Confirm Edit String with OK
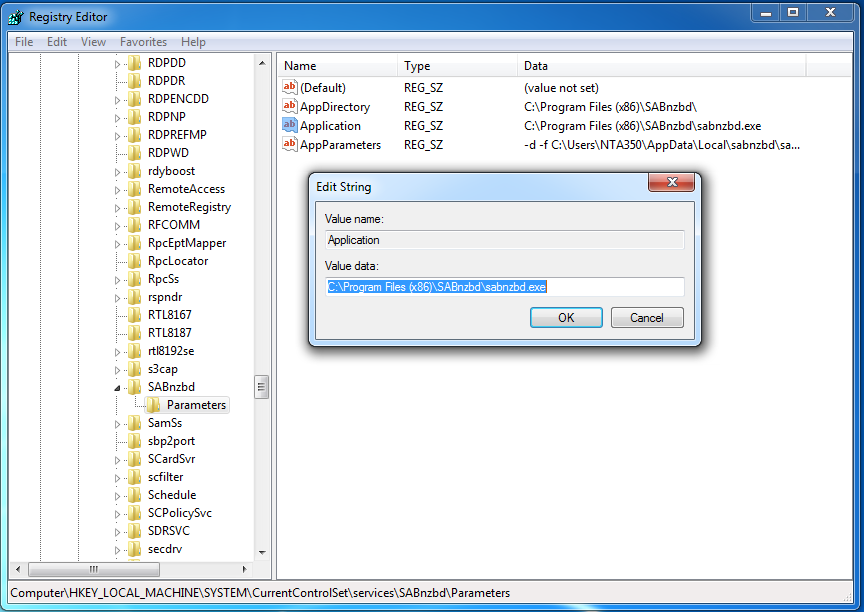Image resolution: width=864 pixels, height=612 pixels. point(566,317)
